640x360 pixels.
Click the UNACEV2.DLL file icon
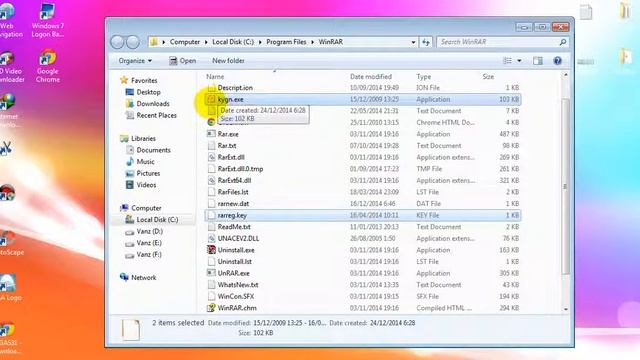[211, 238]
